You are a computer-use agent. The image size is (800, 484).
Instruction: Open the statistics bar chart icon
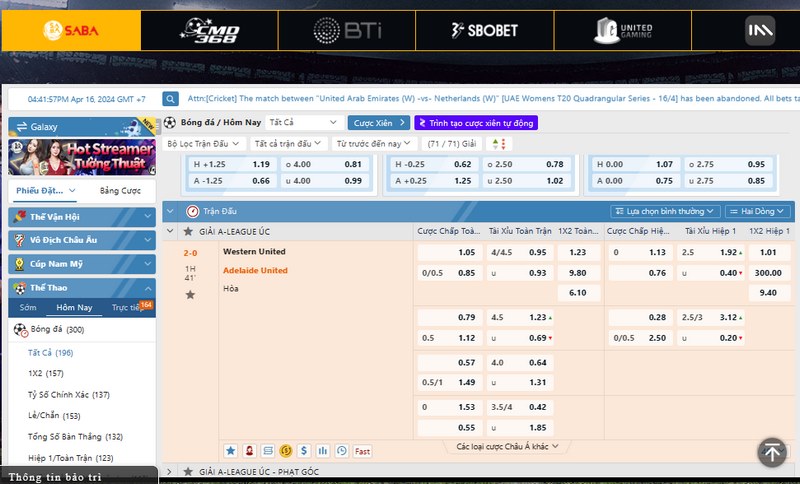click(323, 451)
